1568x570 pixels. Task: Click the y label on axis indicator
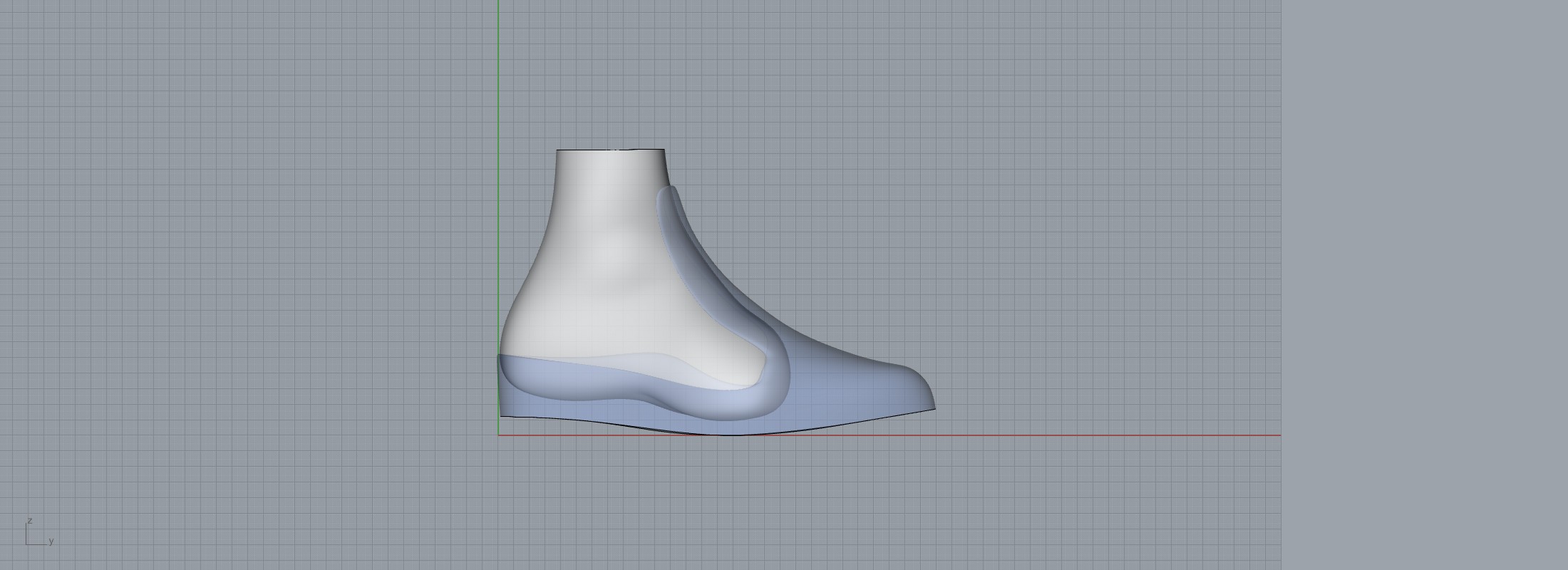pyautogui.click(x=51, y=541)
